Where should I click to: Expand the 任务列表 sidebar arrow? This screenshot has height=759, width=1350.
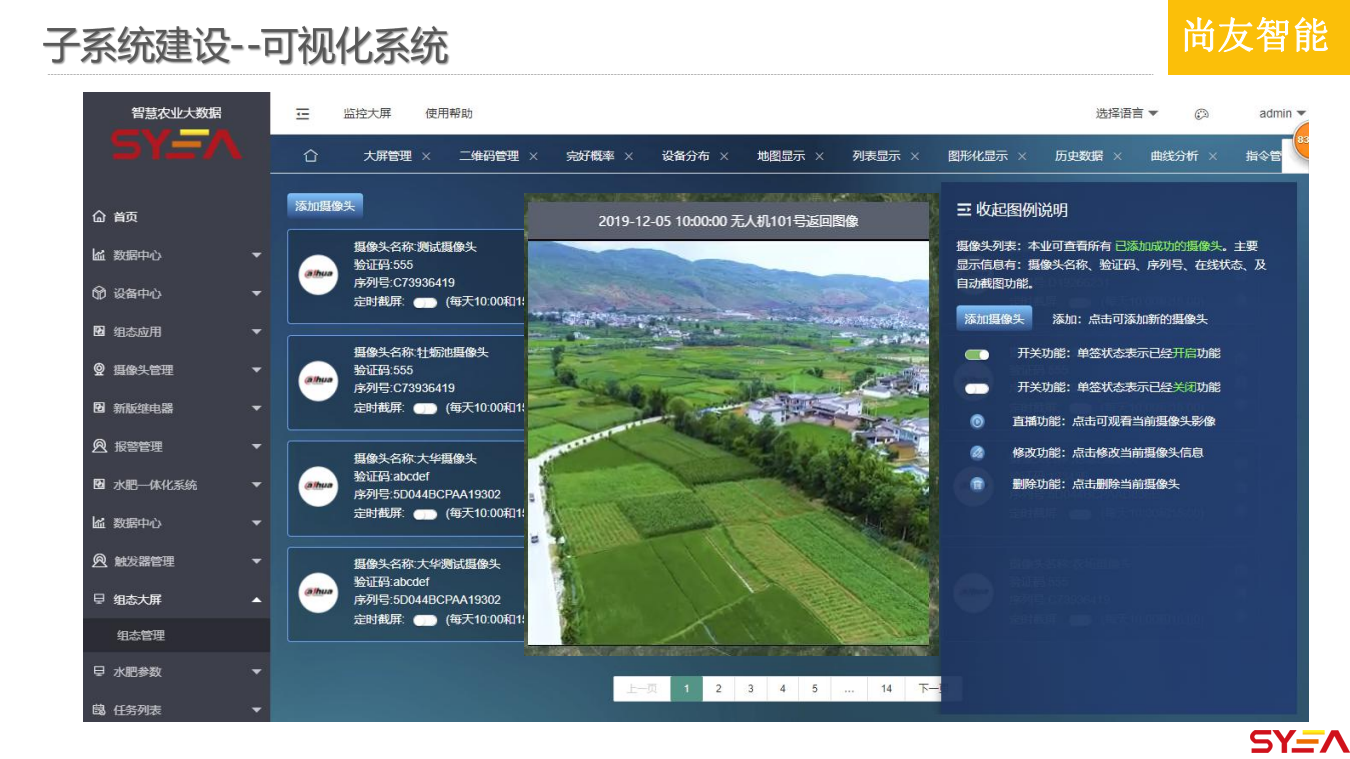(256, 711)
